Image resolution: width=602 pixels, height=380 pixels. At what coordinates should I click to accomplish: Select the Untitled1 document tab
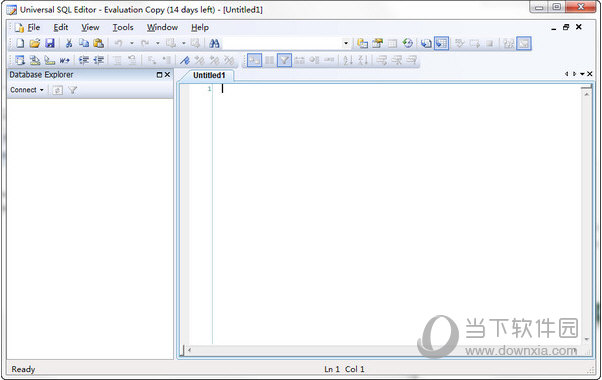coord(209,75)
